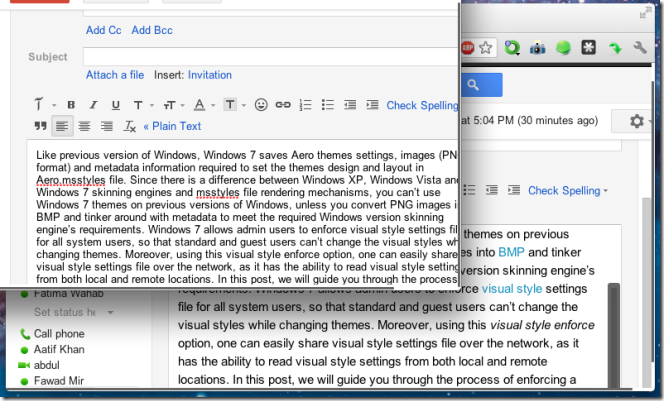Click the green magnifier extension icon
This screenshot has width=664, height=401.
512,48
